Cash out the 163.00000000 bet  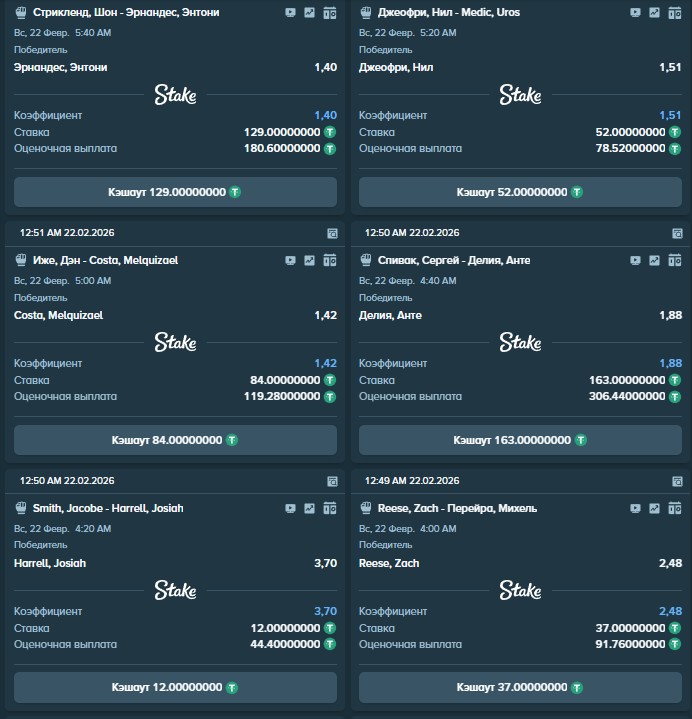tap(520, 440)
